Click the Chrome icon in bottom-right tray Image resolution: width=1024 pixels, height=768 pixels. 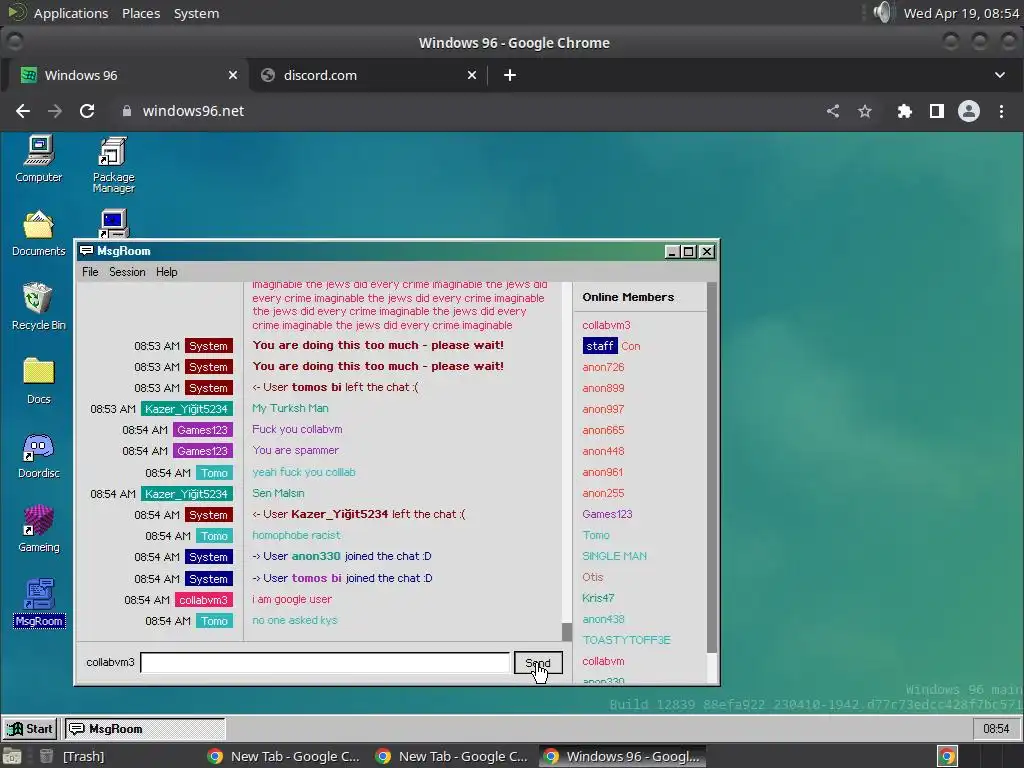point(947,756)
